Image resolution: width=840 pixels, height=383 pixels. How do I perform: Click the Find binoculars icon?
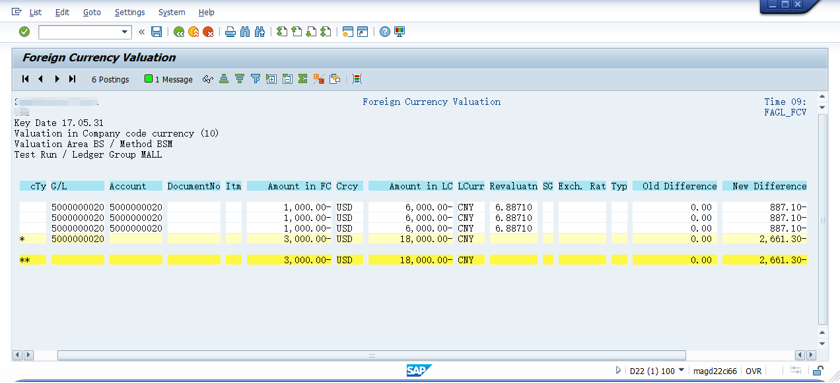pyautogui.click(x=245, y=32)
